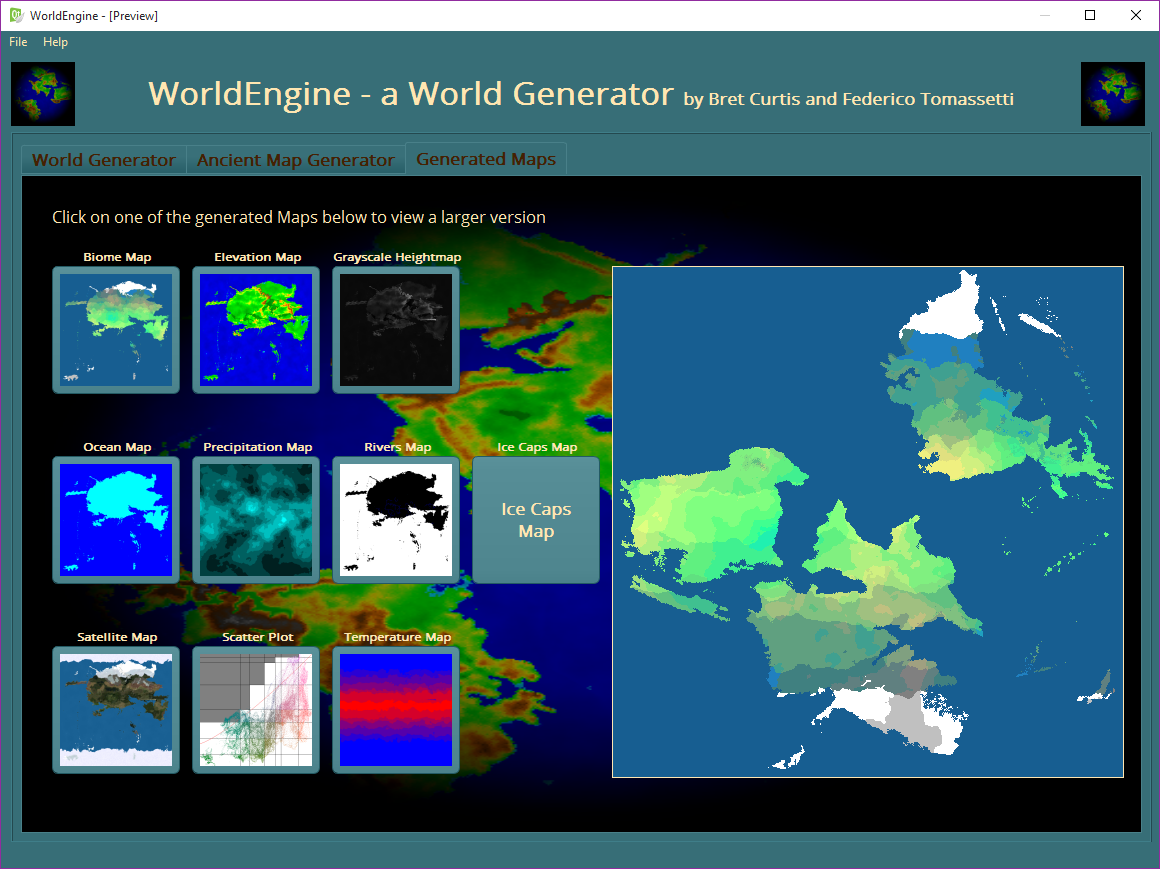Open the Scatter Plot thumbnail
This screenshot has width=1160, height=869.
click(256, 710)
